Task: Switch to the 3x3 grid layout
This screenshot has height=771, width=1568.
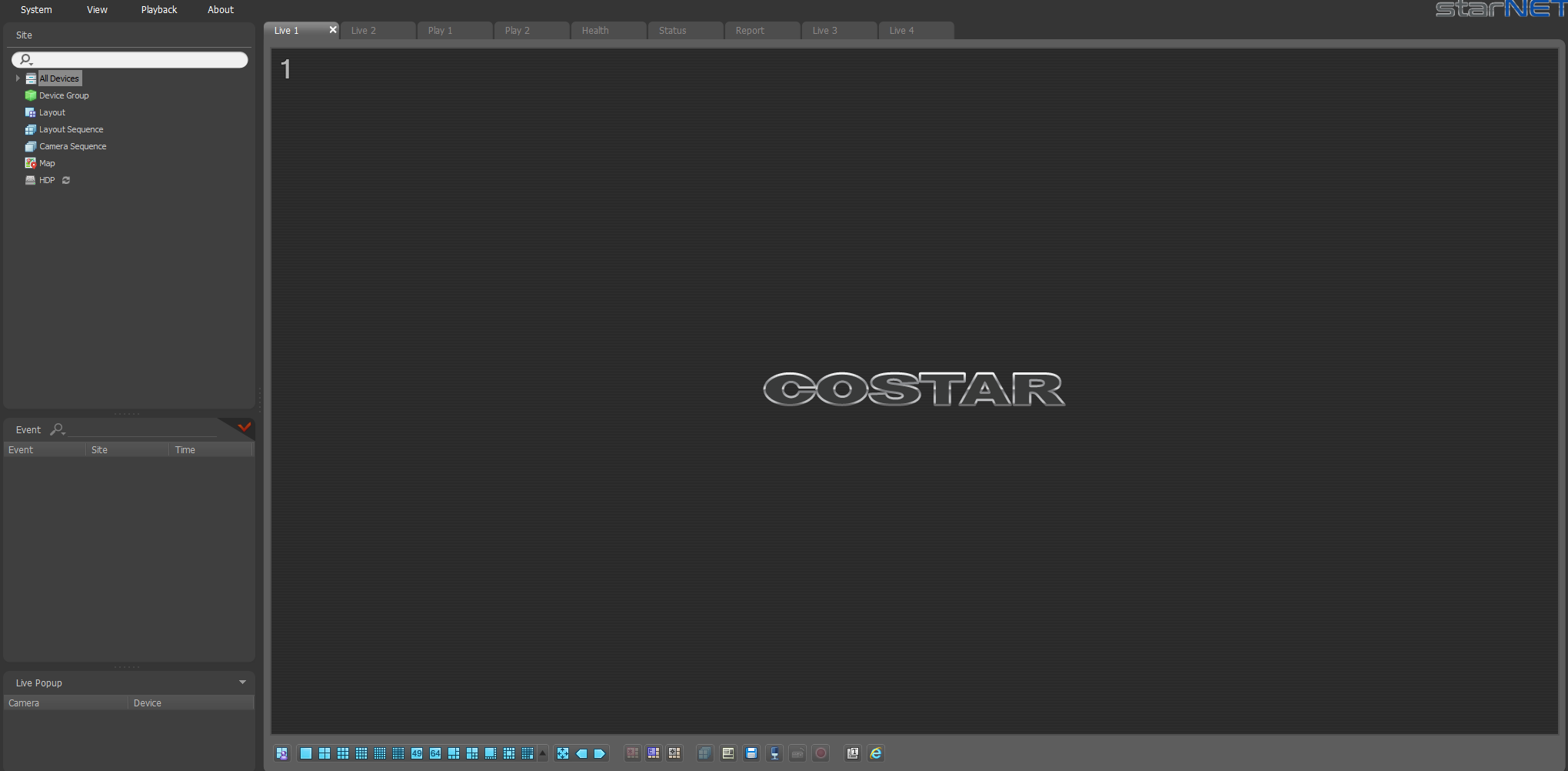Action: [x=343, y=753]
